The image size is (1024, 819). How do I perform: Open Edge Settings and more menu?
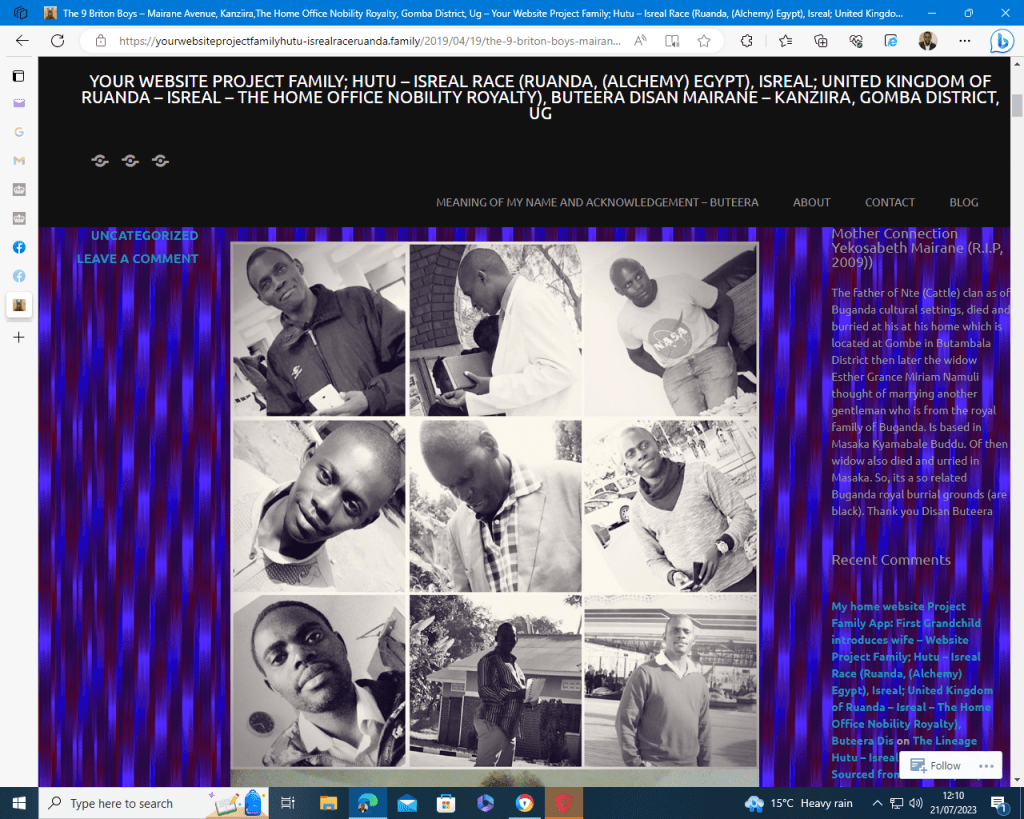[x=964, y=41]
